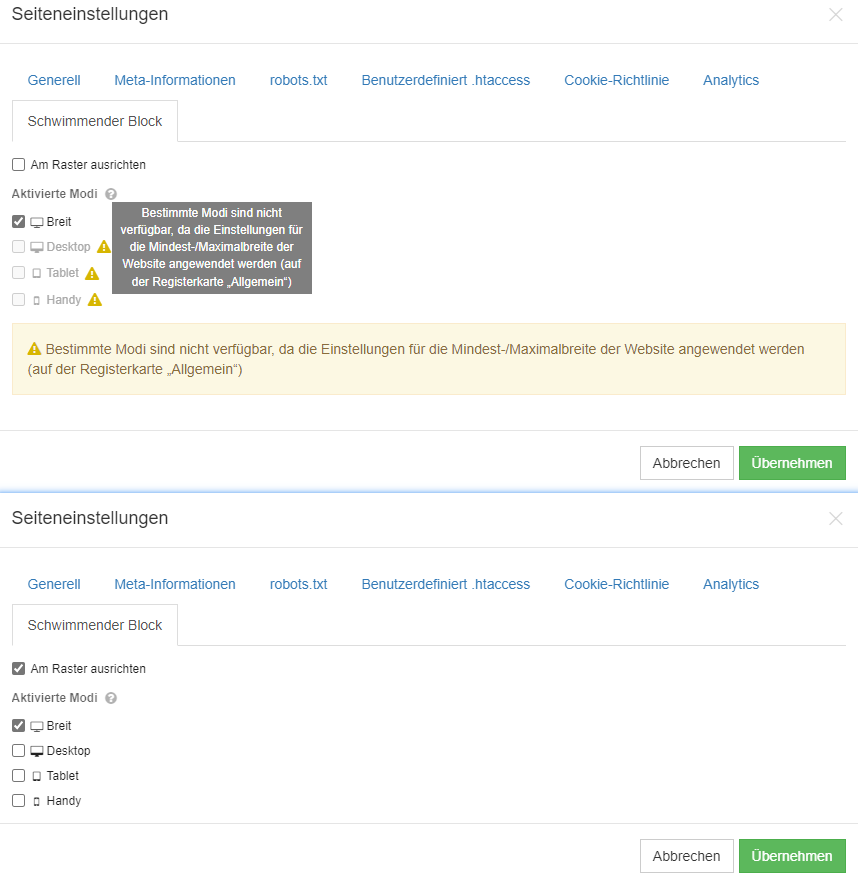Viewport: 858px width, 882px height.
Task: Uncheck Am Raster ausrichten in lower dialog
Action: click(x=19, y=669)
